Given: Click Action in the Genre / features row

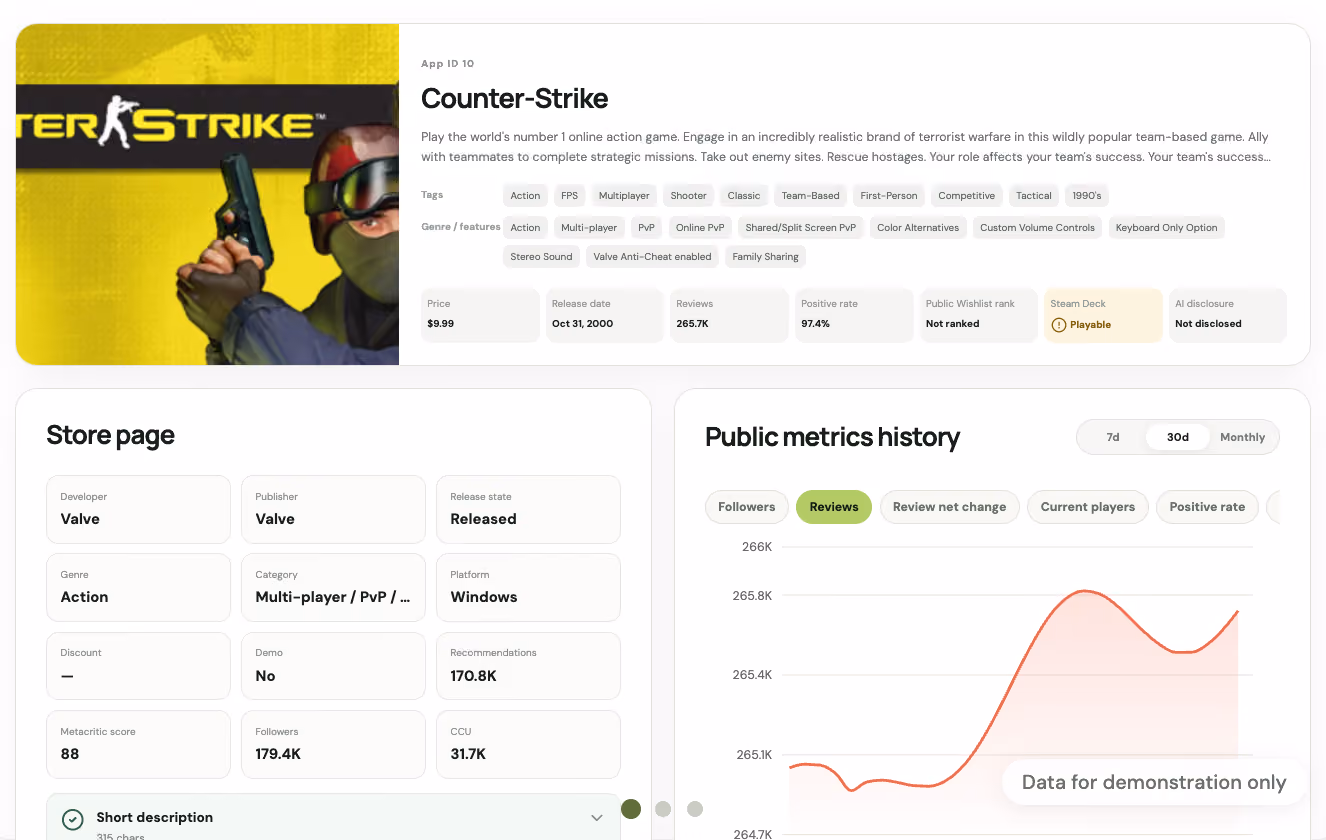Looking at the screenshot, I should (525, 228).
